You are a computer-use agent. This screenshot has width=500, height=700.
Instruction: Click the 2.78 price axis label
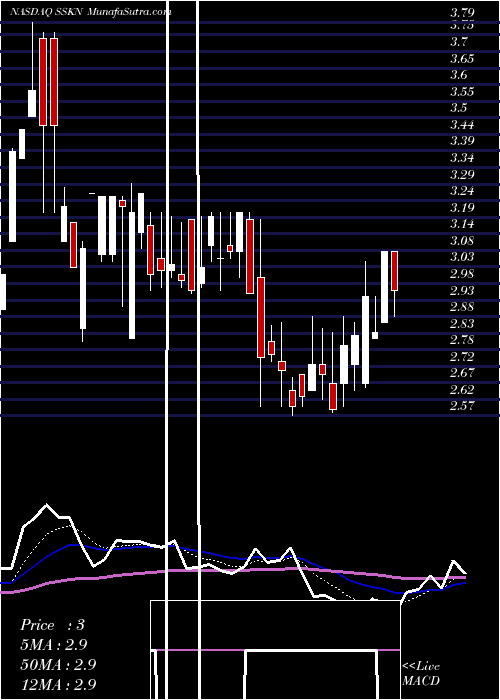tap(462, 340)
